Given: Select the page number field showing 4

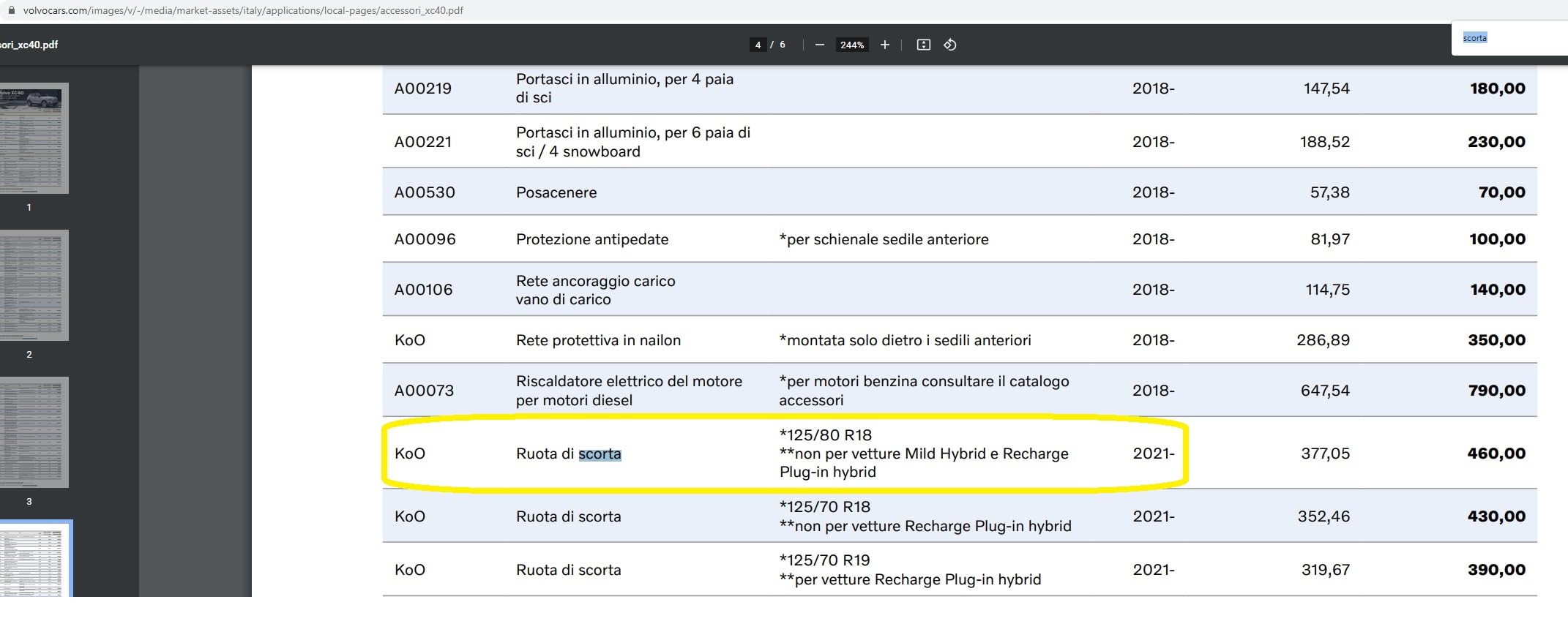Looking at the screenshot, I should [x=758, y=45].
